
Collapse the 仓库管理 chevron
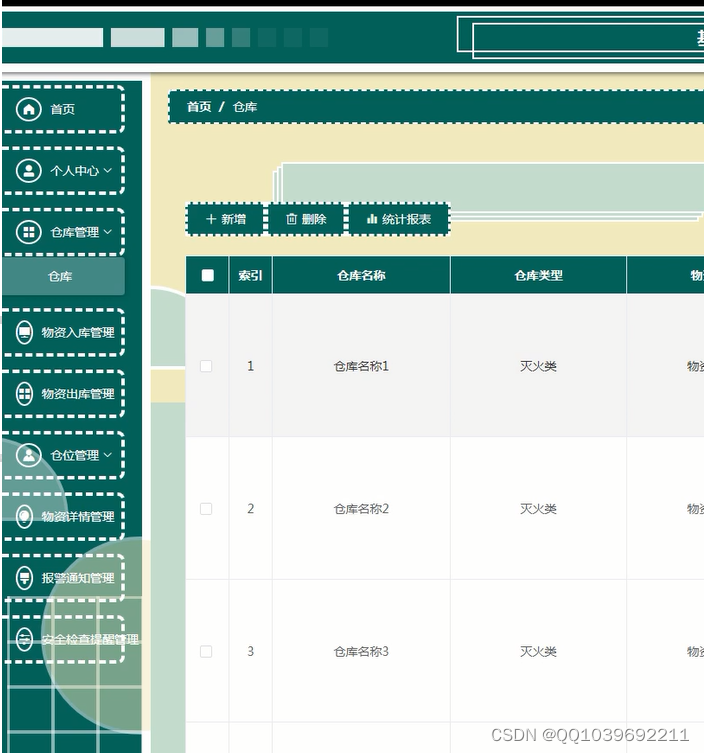(108, 232)
